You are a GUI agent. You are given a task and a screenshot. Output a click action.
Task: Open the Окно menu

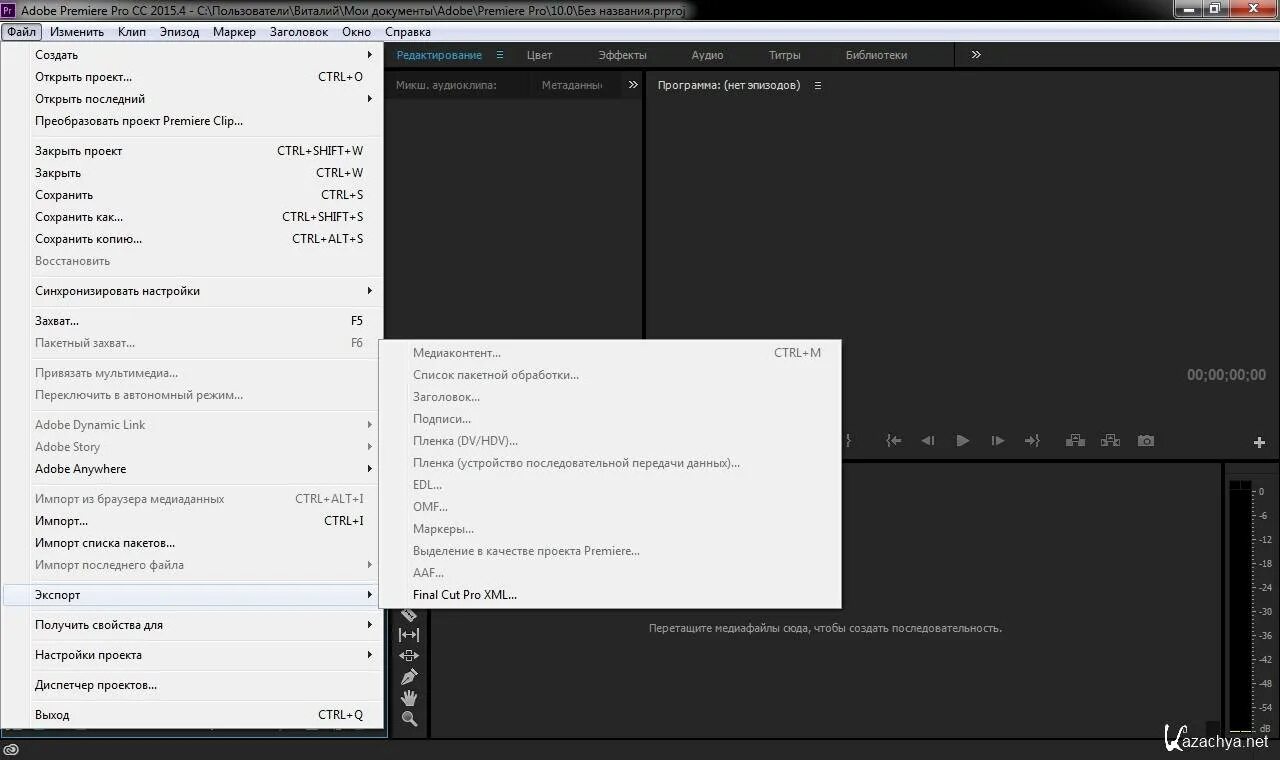click(356, 32)
